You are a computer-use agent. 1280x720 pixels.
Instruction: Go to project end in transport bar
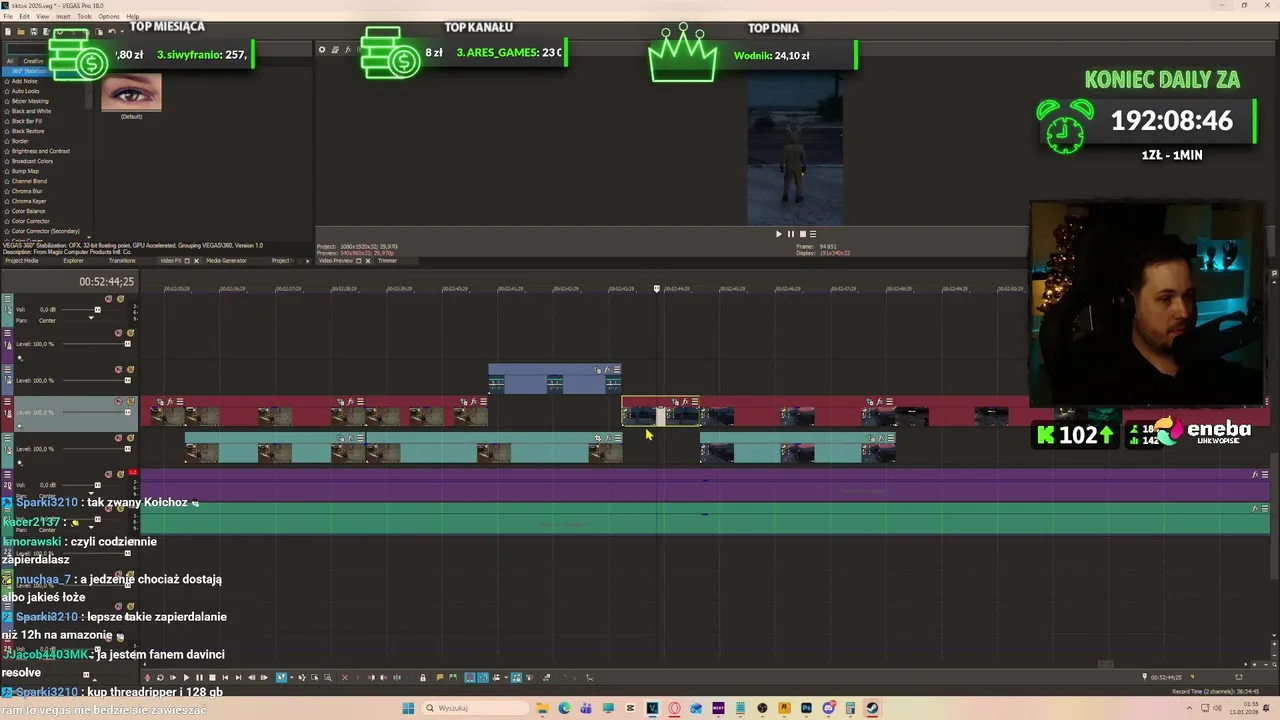click(238, 677)
